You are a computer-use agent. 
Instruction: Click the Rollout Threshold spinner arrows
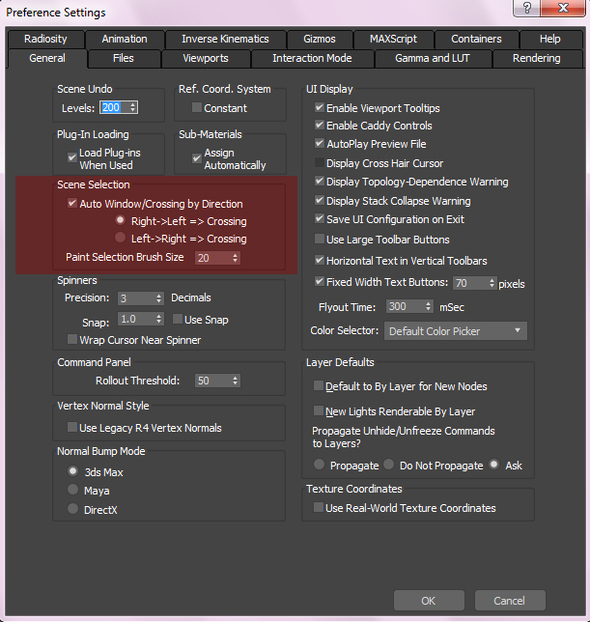click(235, 381)
